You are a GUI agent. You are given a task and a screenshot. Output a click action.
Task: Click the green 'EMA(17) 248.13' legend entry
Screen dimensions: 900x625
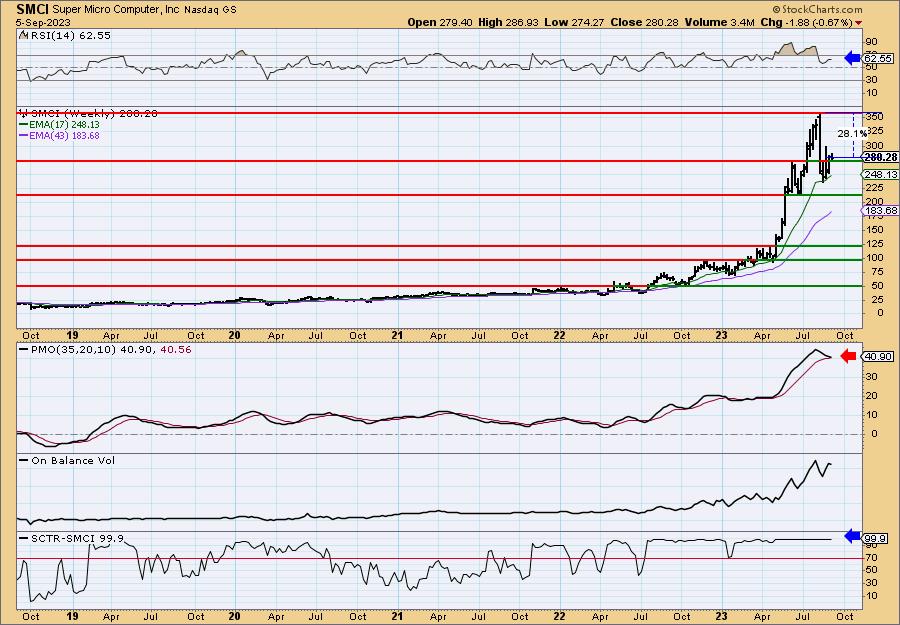(x=59, y=125)
